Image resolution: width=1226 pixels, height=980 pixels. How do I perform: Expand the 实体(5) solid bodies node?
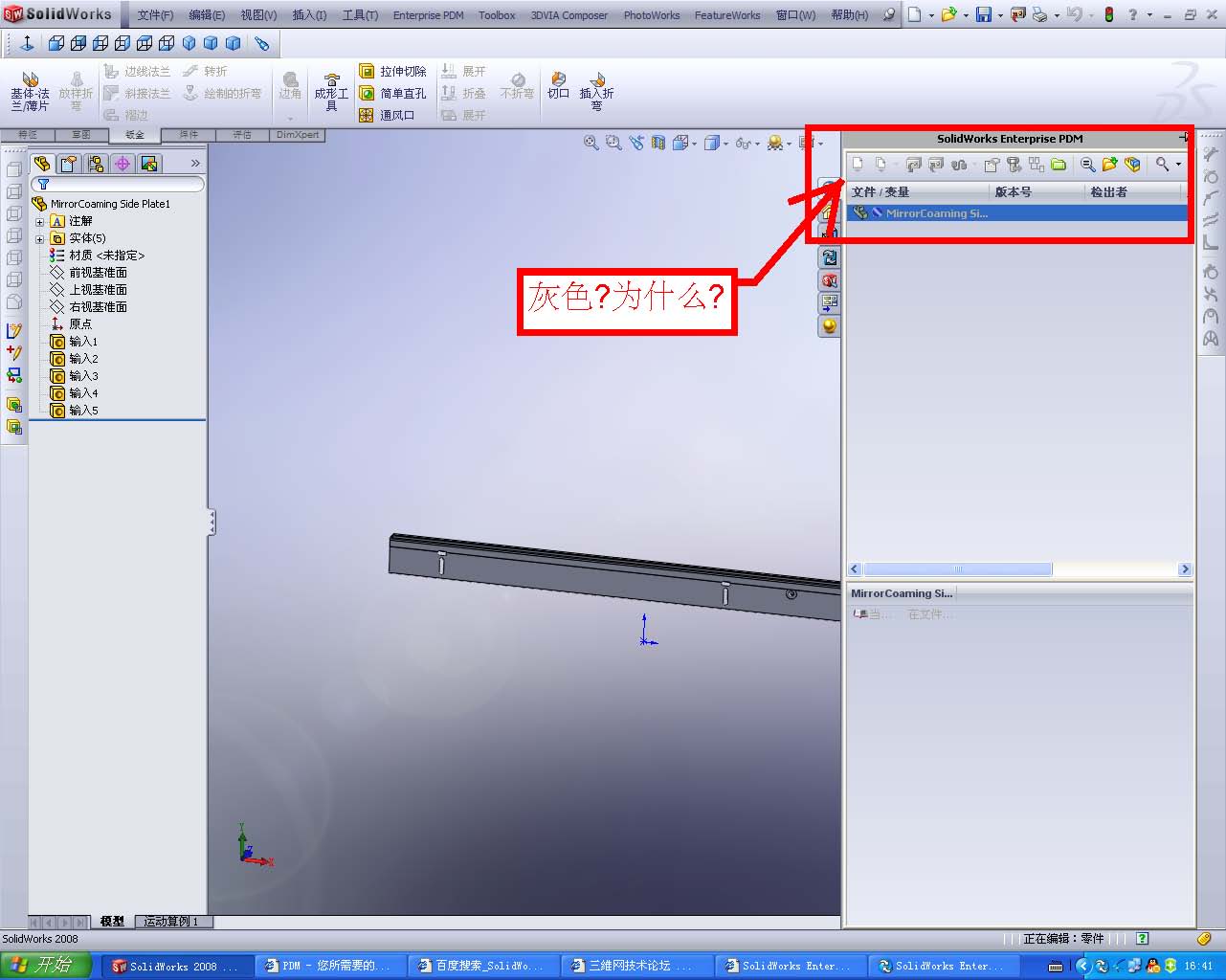tap(40, 238)
